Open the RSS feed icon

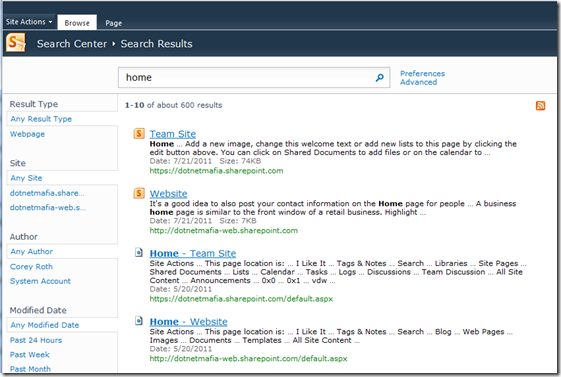540,106
